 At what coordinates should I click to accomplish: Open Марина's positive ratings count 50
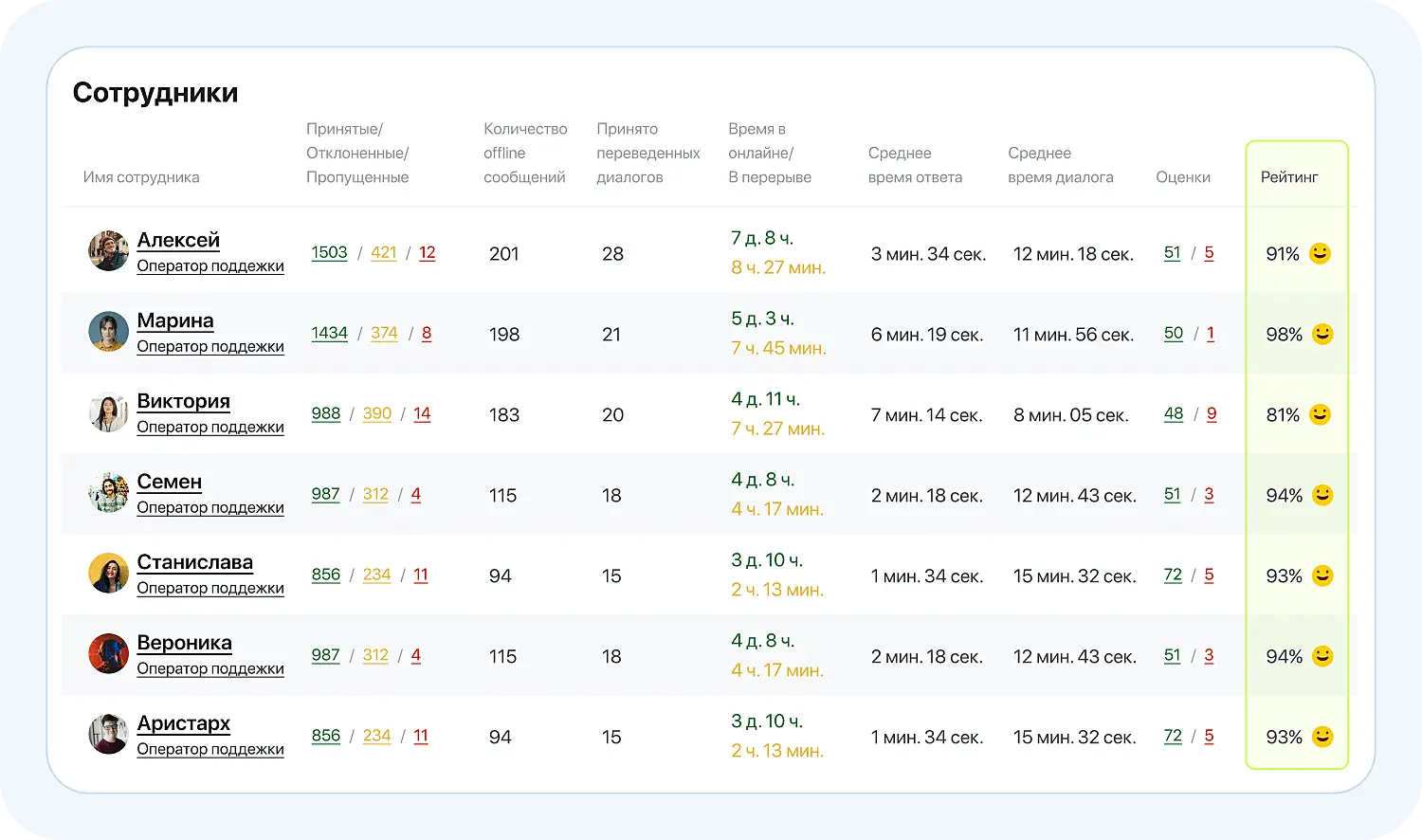1174,333
